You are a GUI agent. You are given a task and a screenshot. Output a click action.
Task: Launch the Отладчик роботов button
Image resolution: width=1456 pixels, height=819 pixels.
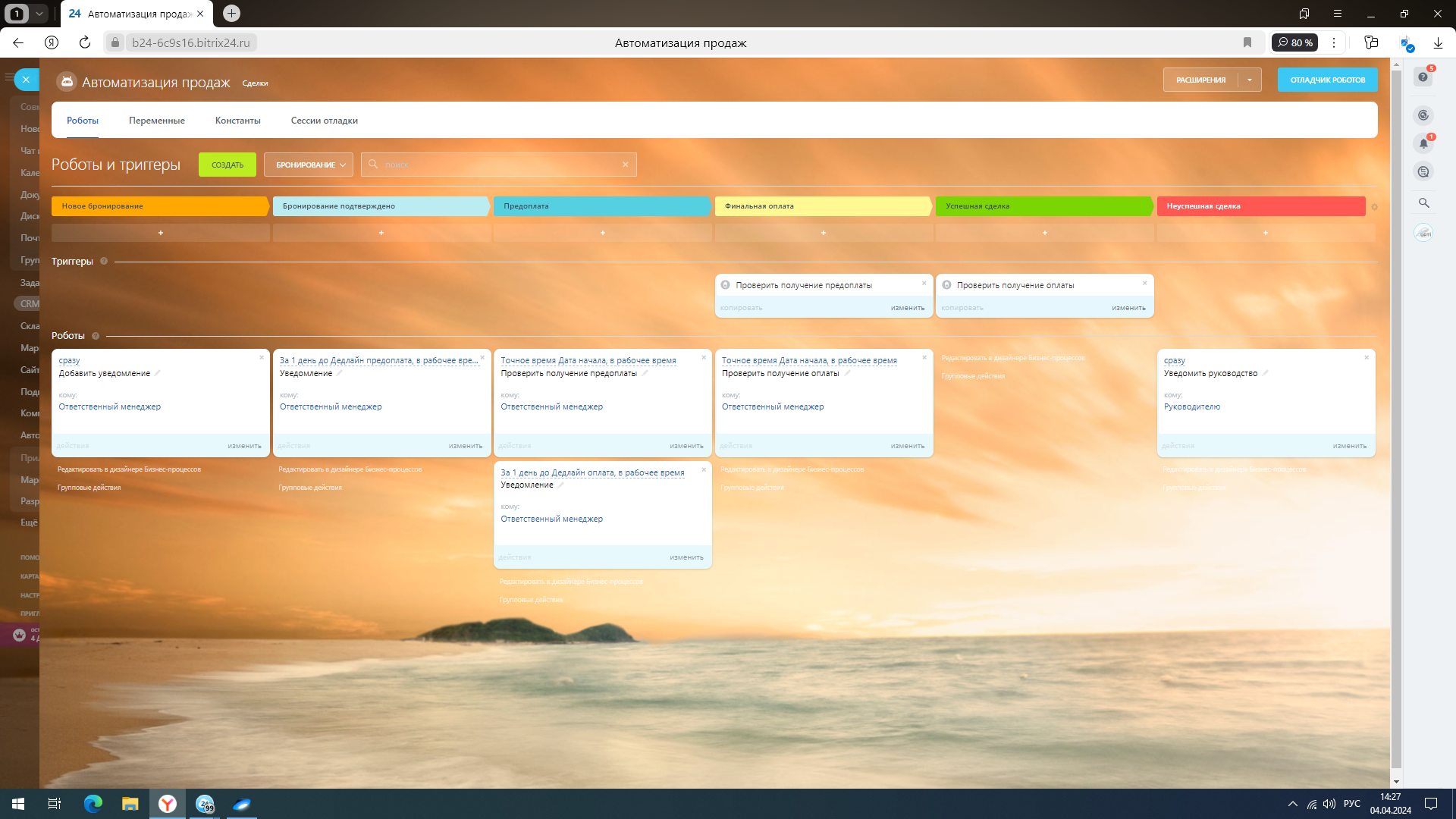click(1327, 80)
